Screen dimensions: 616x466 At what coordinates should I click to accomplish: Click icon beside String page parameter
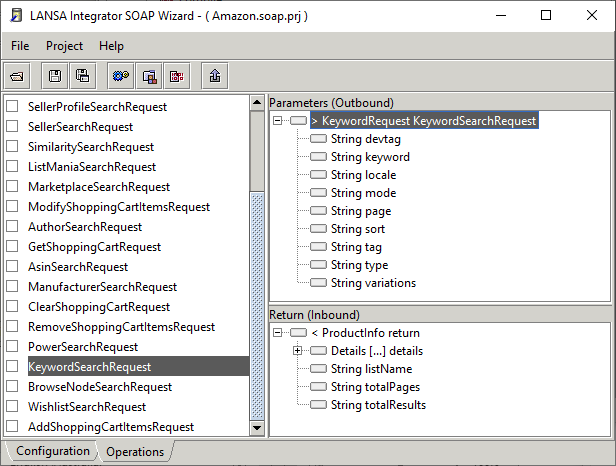318,211
